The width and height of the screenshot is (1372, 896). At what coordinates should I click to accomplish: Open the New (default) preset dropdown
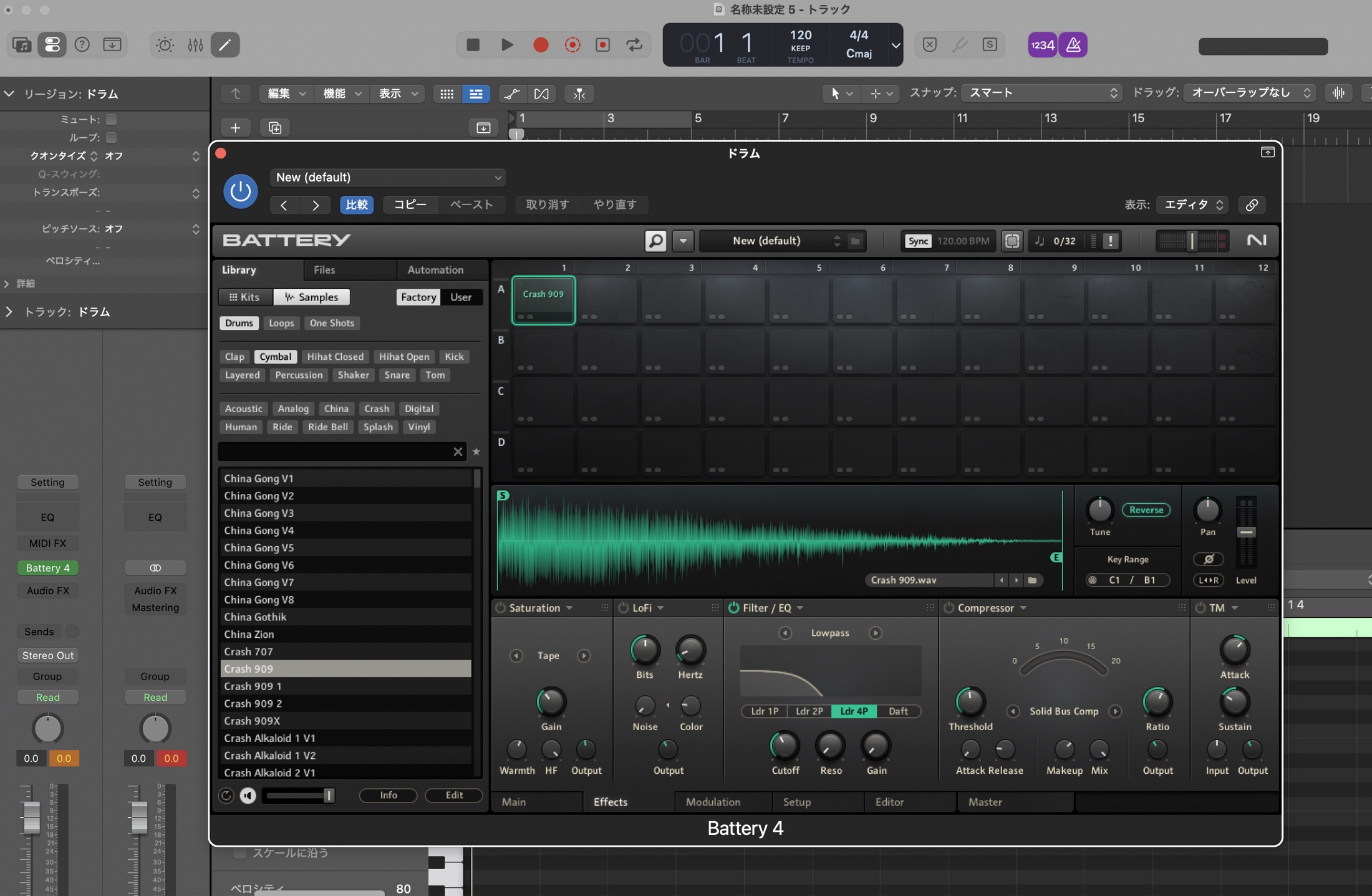pos(387,178)
